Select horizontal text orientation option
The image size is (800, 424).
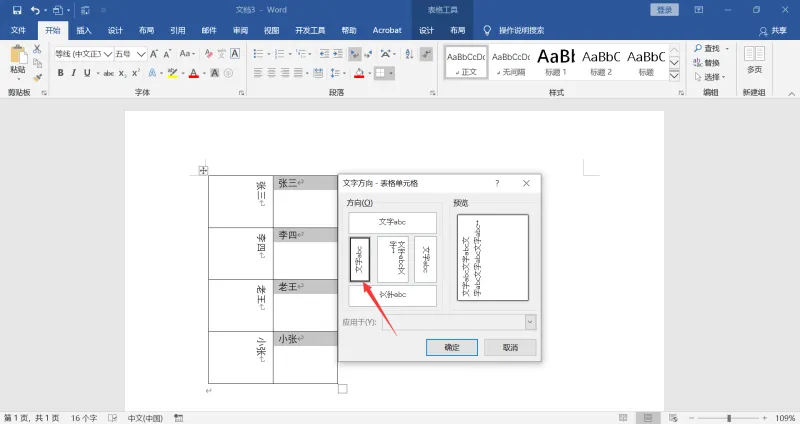point(392,222)
